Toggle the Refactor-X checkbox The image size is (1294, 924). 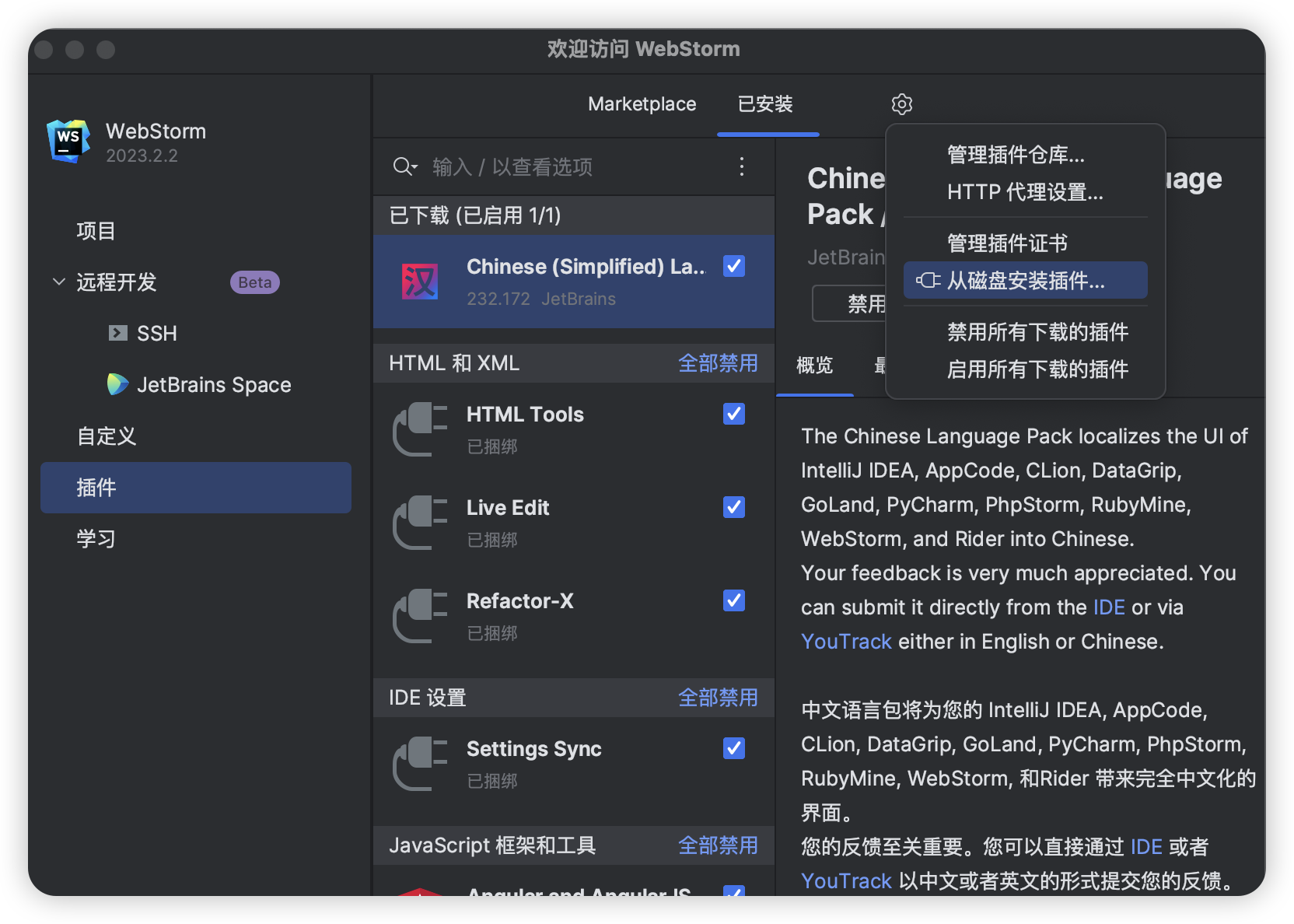[734, 600]
